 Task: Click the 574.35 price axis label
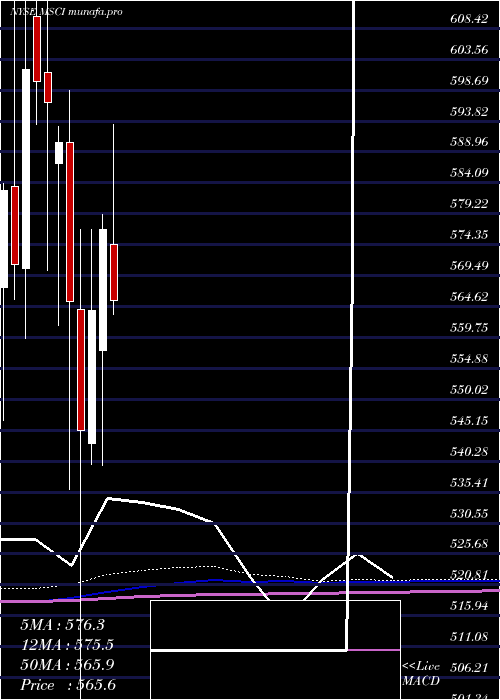coord(469,235)
